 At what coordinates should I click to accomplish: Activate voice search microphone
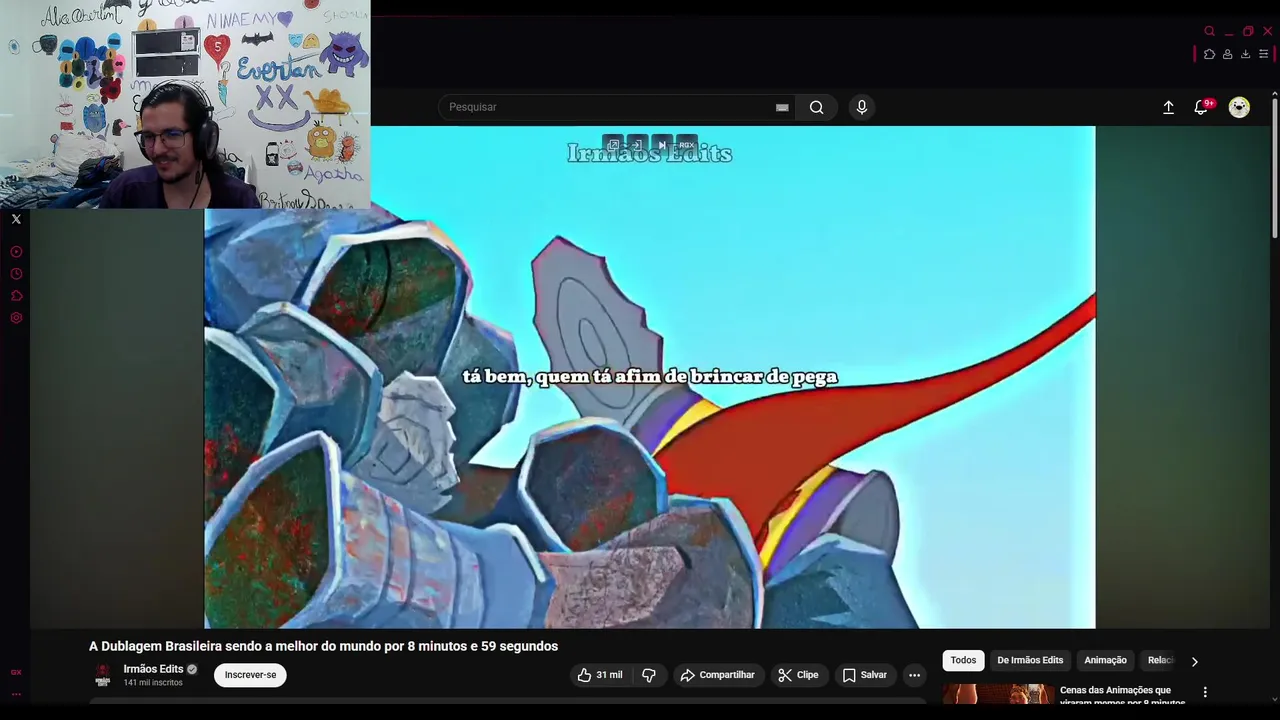[862, 107]
